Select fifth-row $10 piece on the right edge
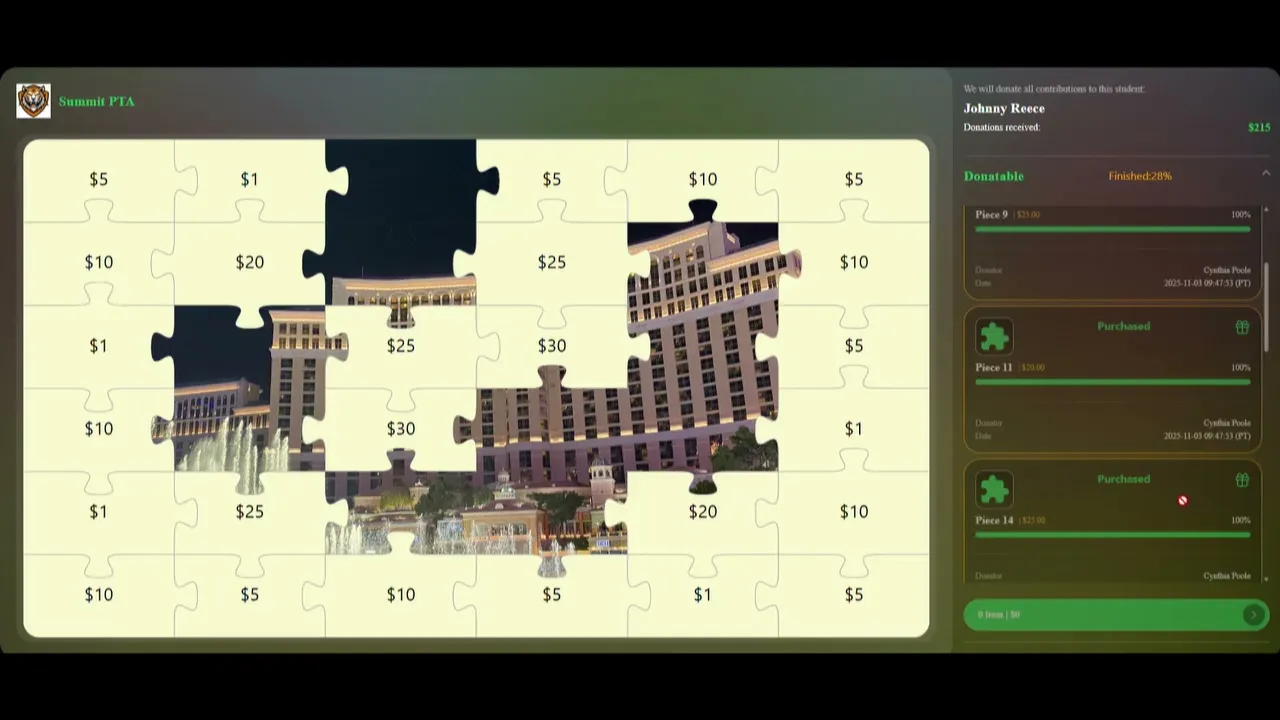This screenshot has width=1280, height=720. point(853,511)
